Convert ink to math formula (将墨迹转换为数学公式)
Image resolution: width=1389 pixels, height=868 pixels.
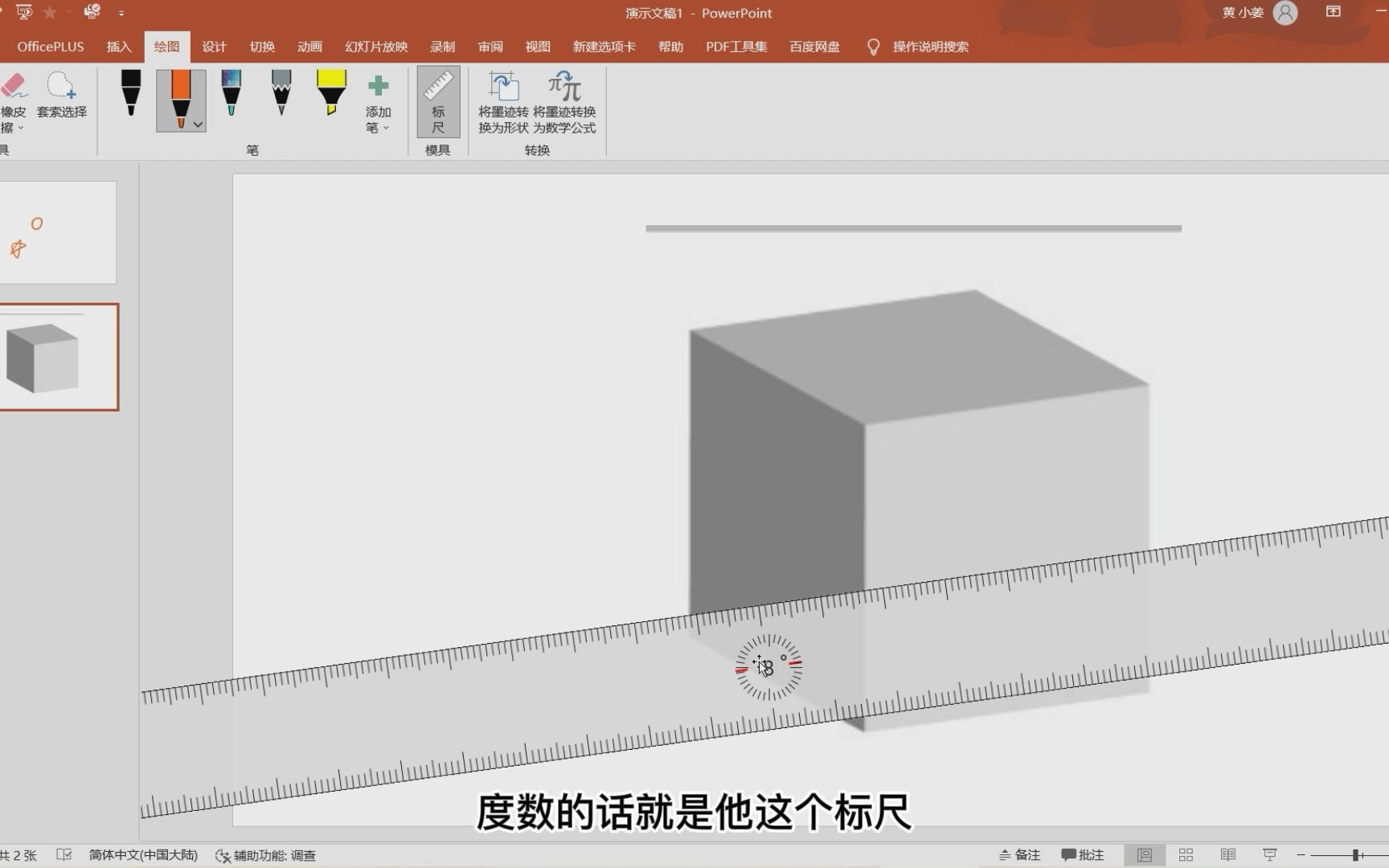tap(564, 102)
